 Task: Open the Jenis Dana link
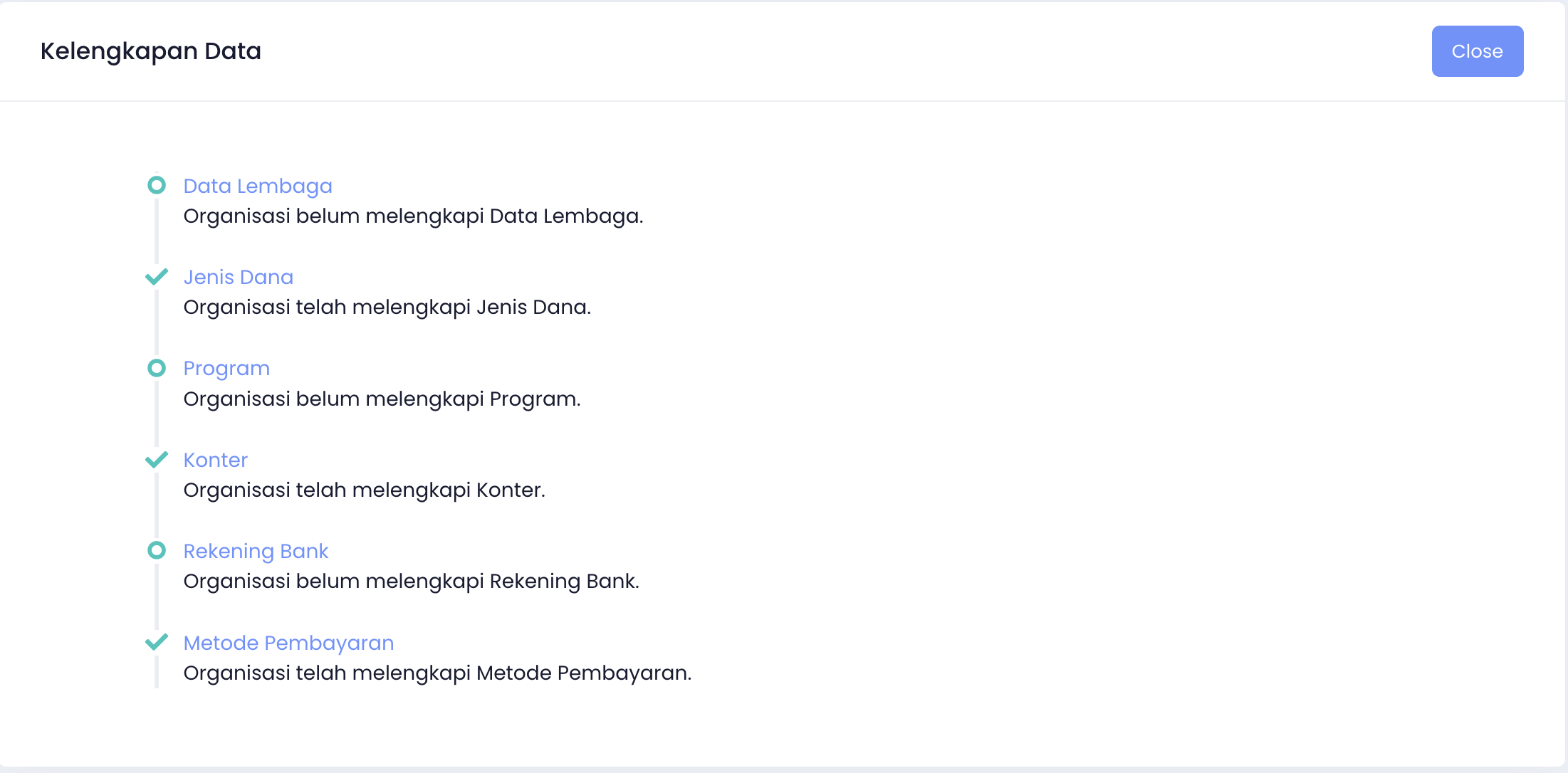point(238,277)
